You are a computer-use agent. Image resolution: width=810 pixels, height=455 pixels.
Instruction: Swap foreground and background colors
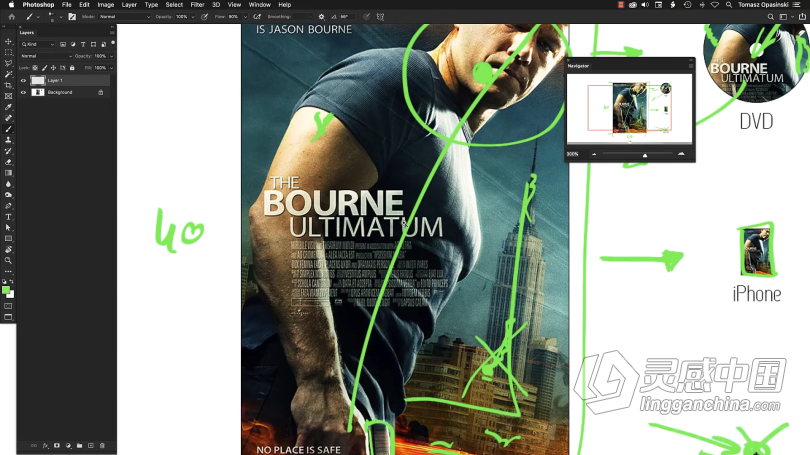click(x=12, y=281)
